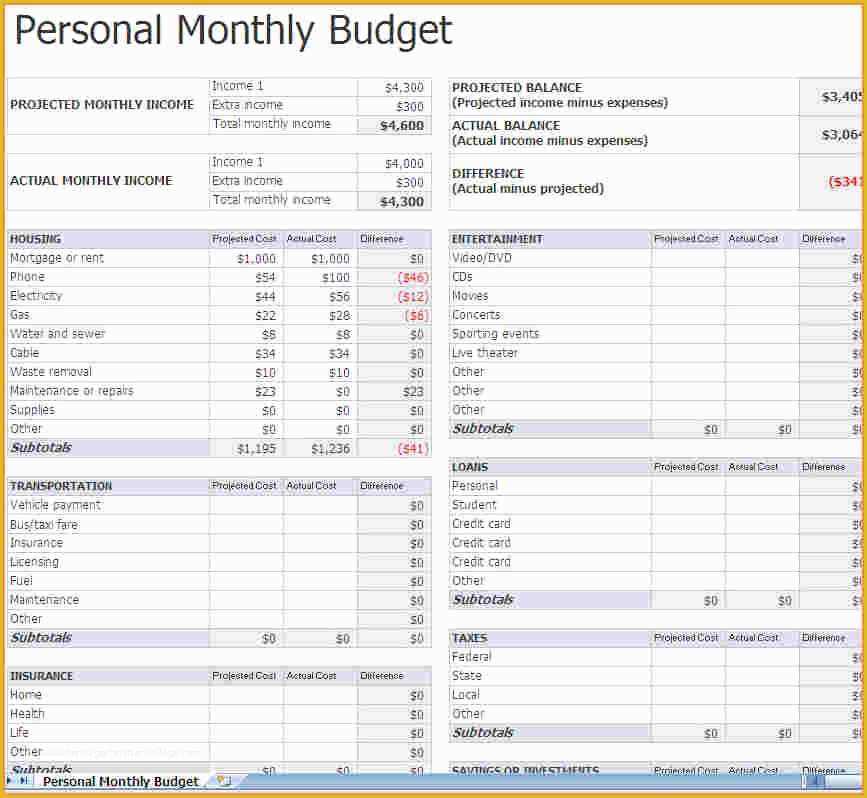Select Electricity actual cost $56

click(x=320, y=296)
